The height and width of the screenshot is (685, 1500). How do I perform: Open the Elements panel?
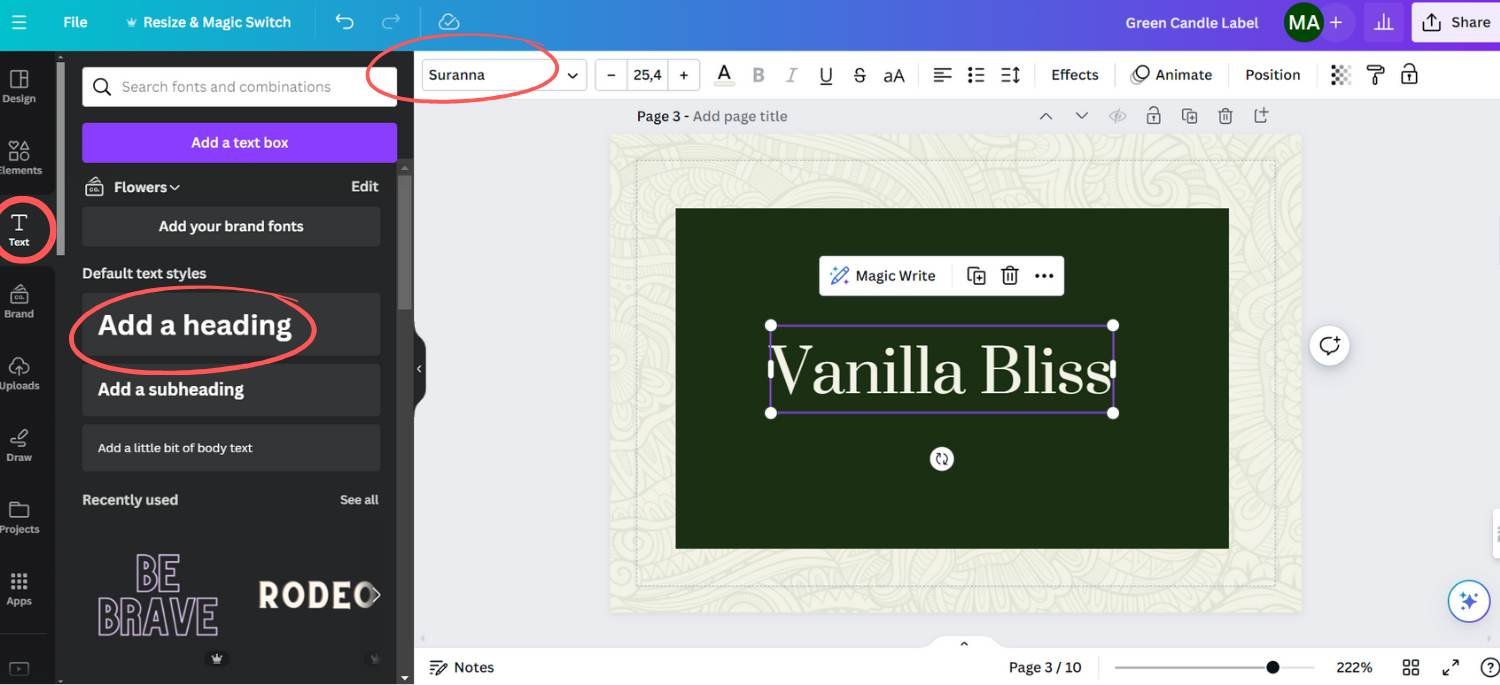click(21, 158)
